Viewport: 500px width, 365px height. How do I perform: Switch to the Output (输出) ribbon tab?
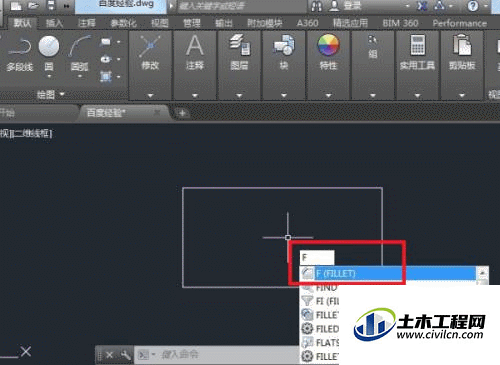(224, 23)
